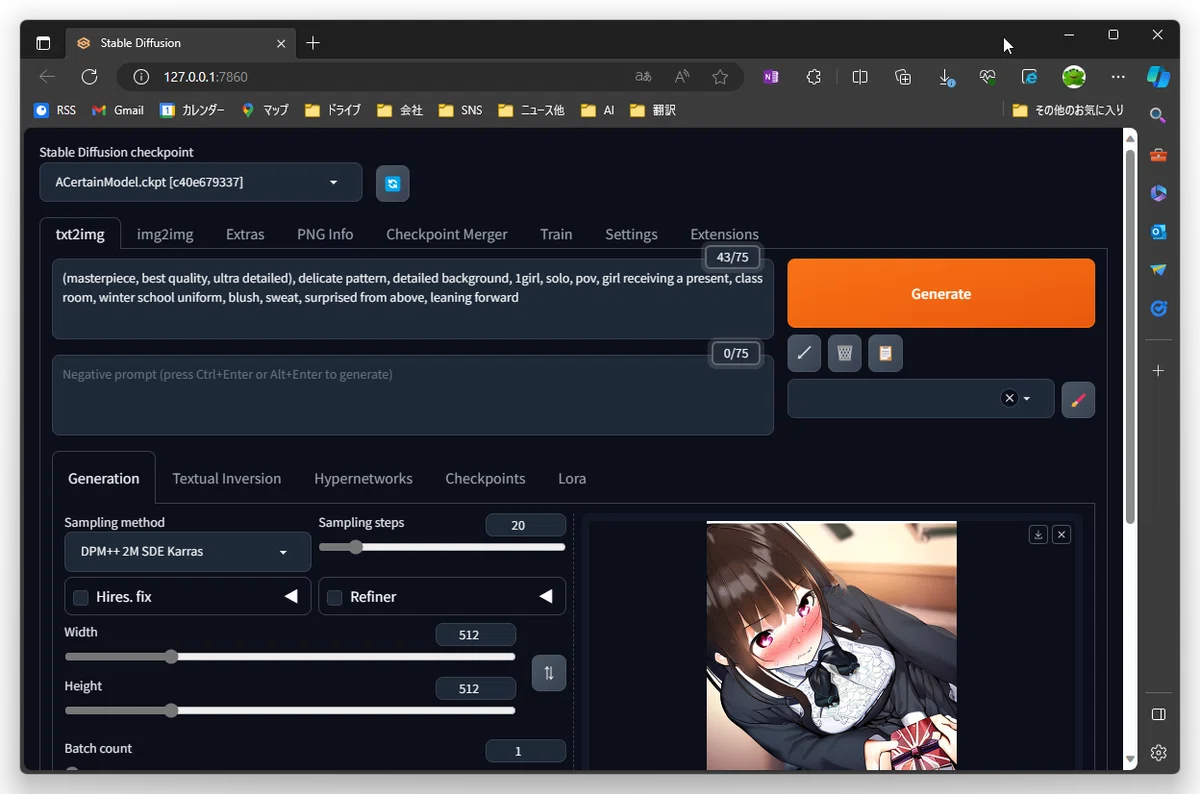Open the SNS bookmarks folder
The height and width of the screenshot is (794, 1200).
[460, 110]
